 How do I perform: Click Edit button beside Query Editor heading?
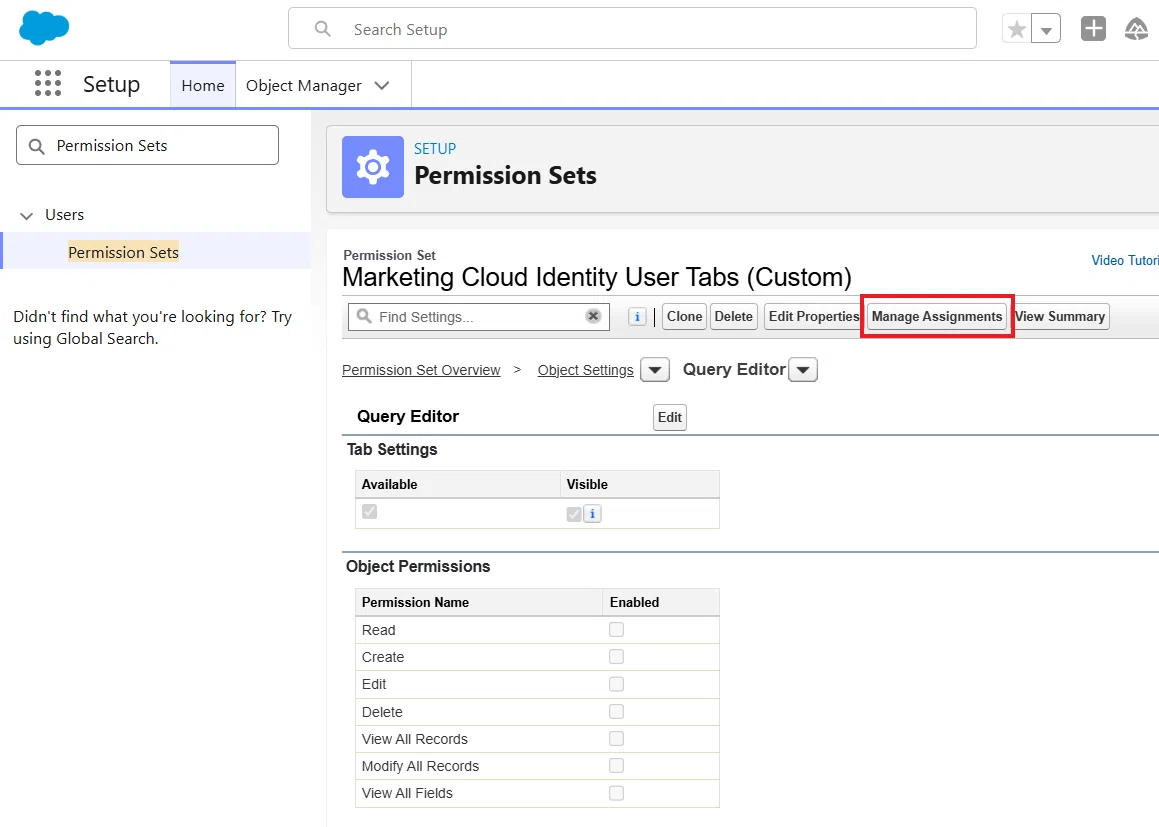coord(670,417)
